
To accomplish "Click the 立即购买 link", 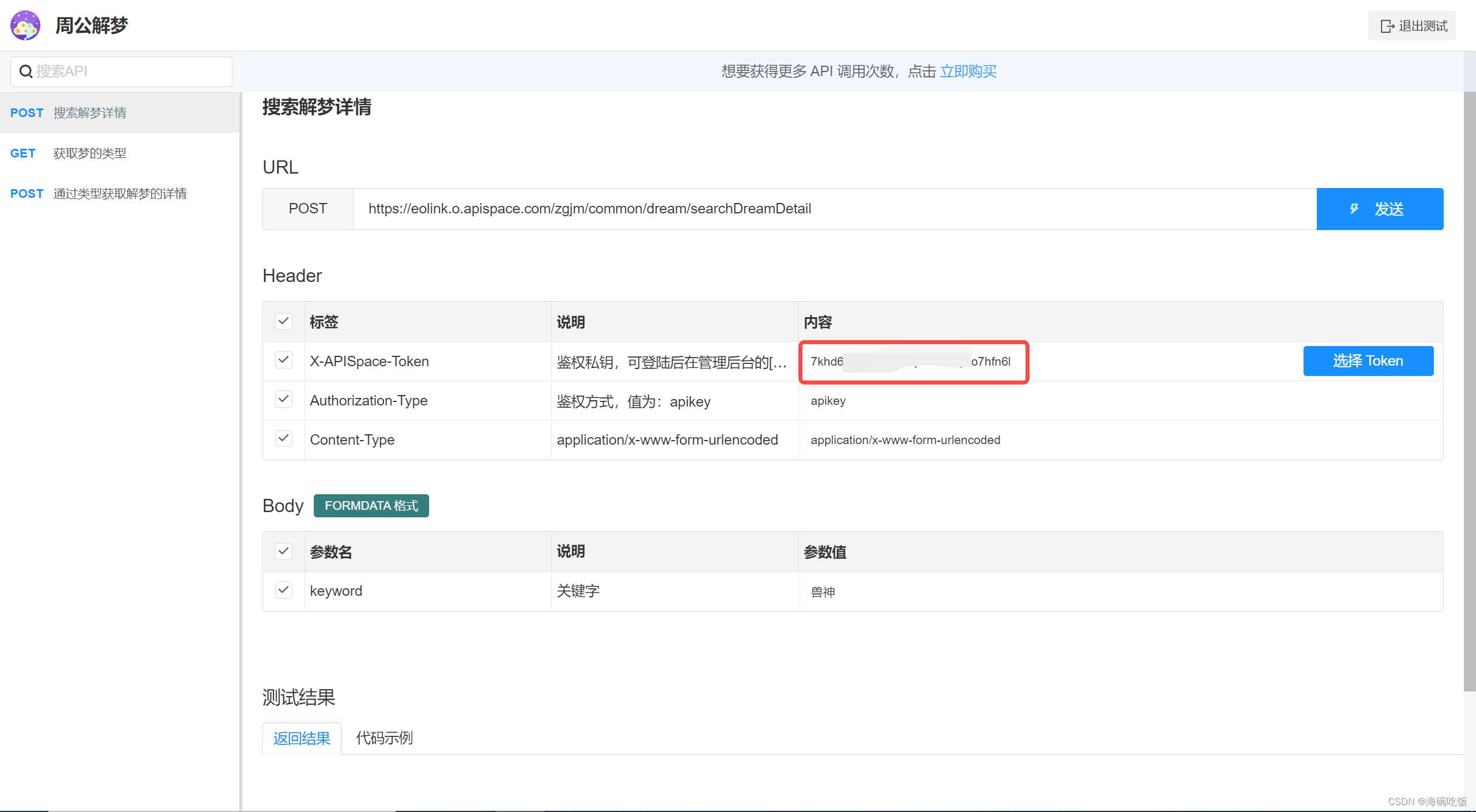I will tap(968, 72).
